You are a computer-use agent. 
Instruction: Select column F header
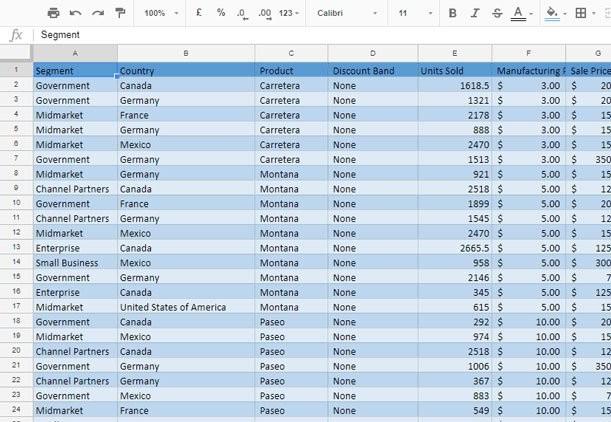(528, 53)
